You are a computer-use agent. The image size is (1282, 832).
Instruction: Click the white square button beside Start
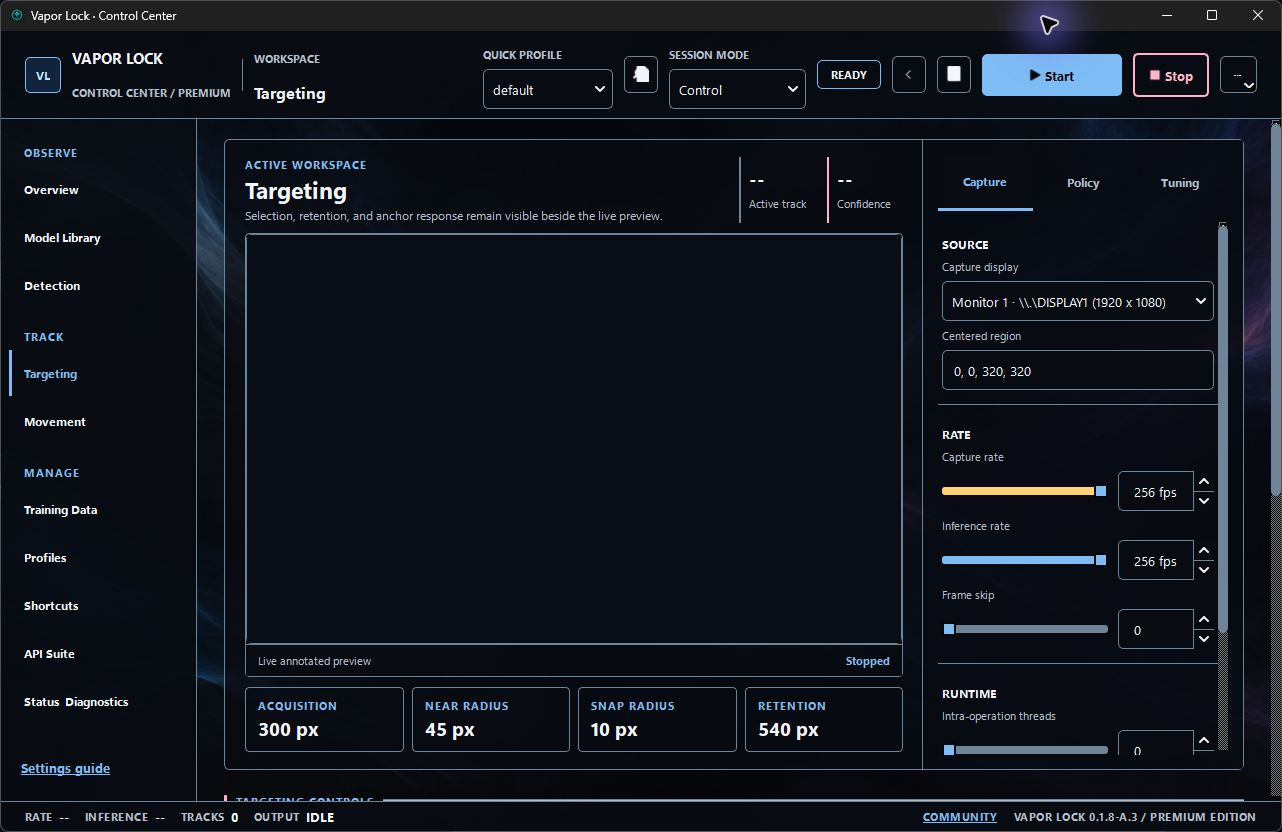(x=954, y=75)
